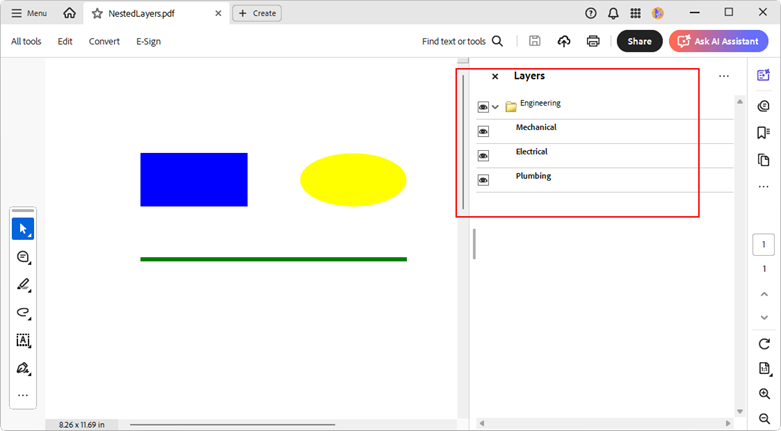Open the Layers panel options menu

pos(724,76)
